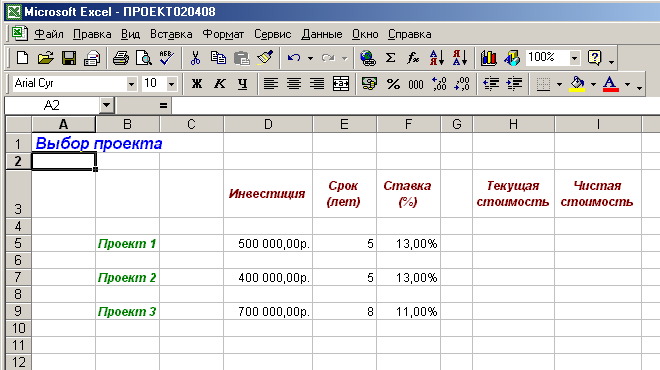The height and width of the screenshot is (370, 660).
Task: Click the equals Edit Formula button
Action: pyautogui.click(x=163, y=106)
